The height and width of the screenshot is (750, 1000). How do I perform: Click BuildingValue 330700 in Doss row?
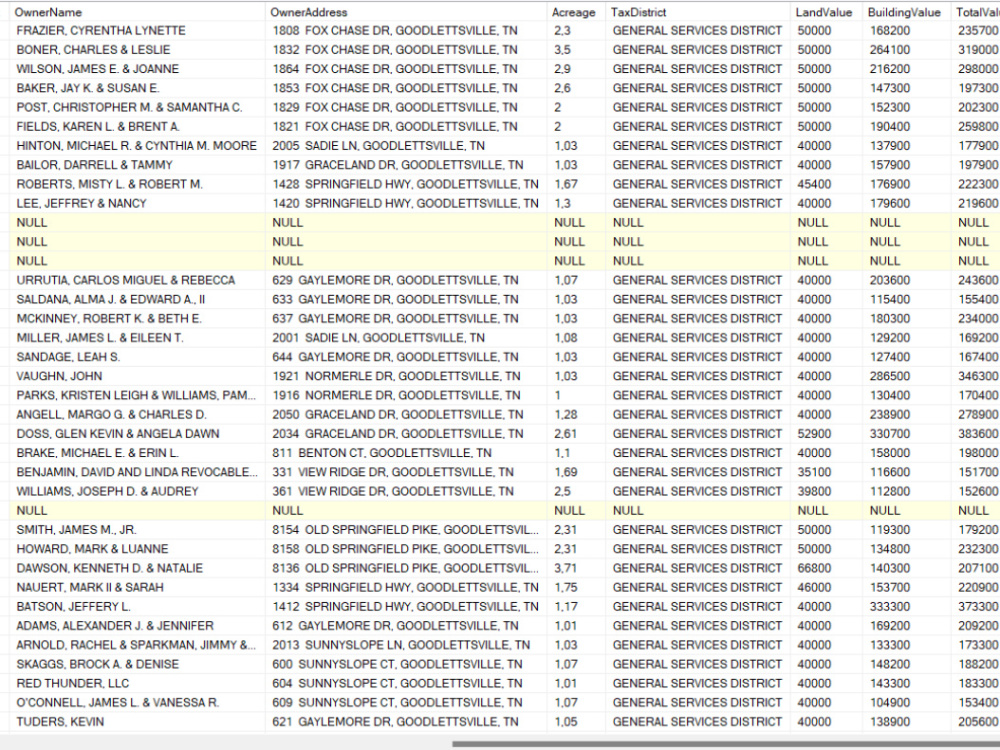click(x=906, y=434)
